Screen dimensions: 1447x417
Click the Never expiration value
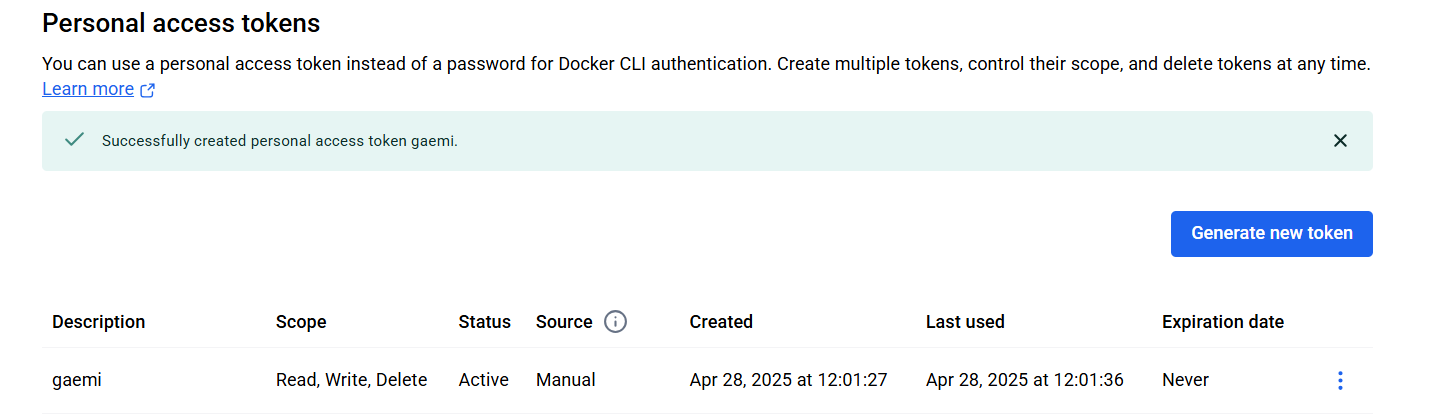(1185, 380)
